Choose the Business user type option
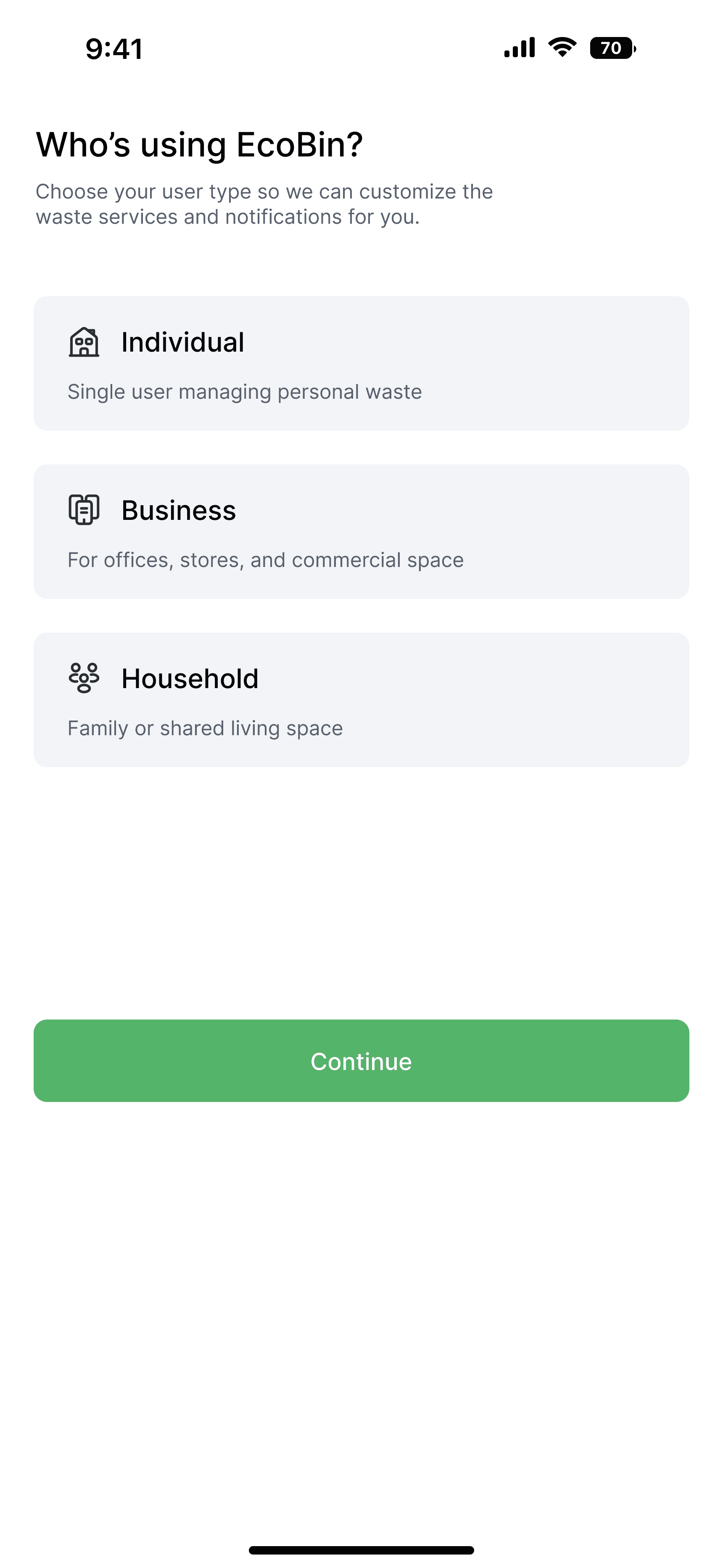Screen dimensions: 723x1568 tap(361, 531)
